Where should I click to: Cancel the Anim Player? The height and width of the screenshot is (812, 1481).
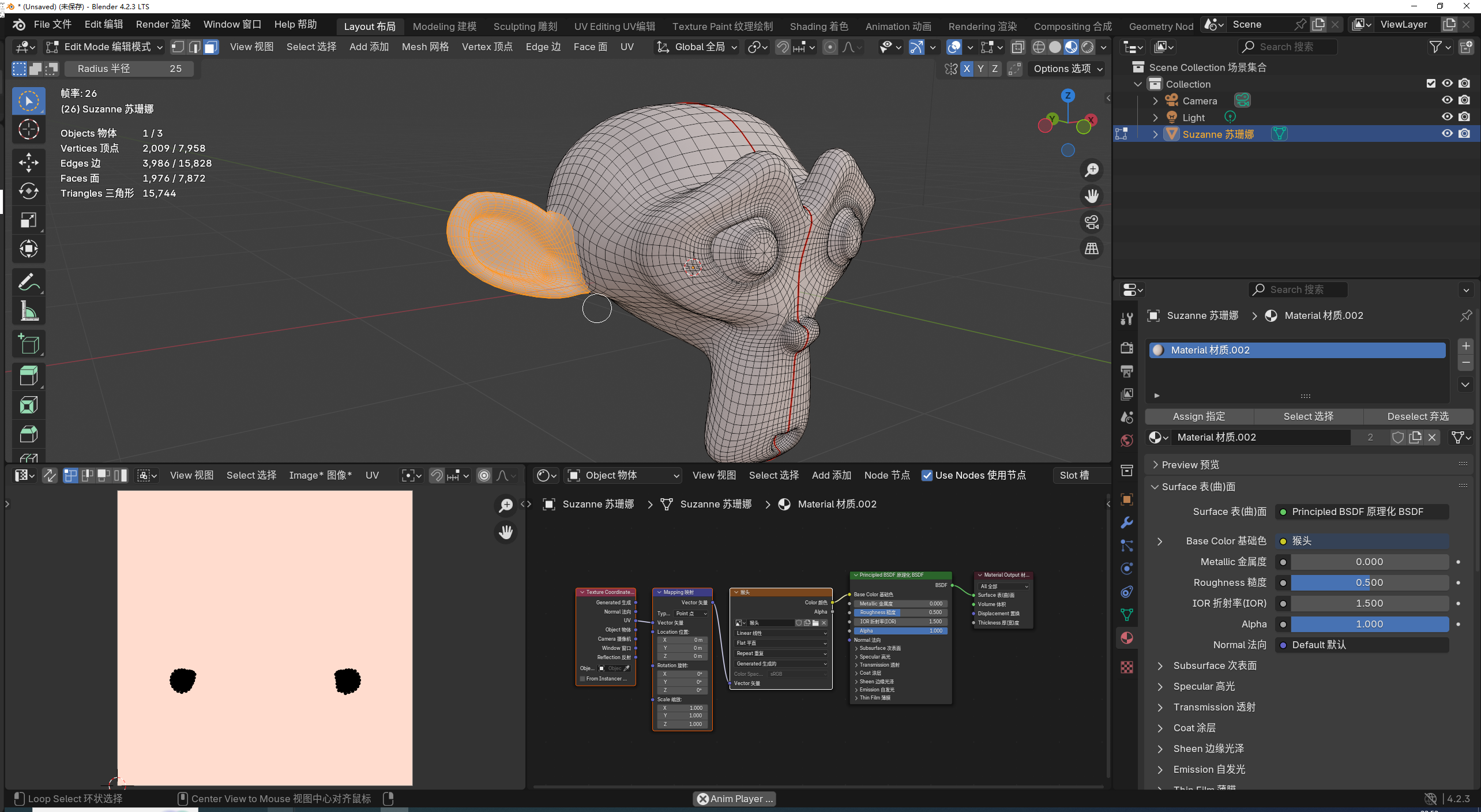coord(702,799)
